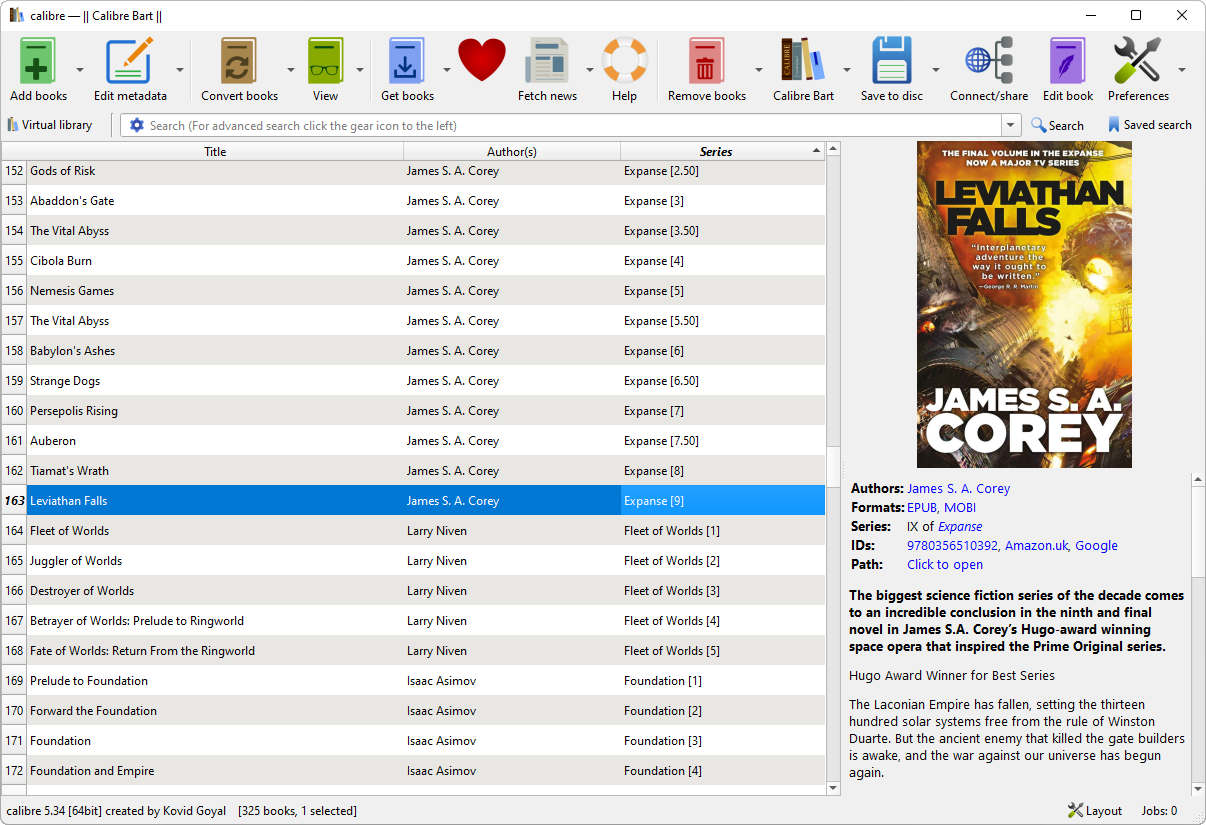
Task: Open the Google ID link
Action: pyautogui.click(x=1096, y=546)
